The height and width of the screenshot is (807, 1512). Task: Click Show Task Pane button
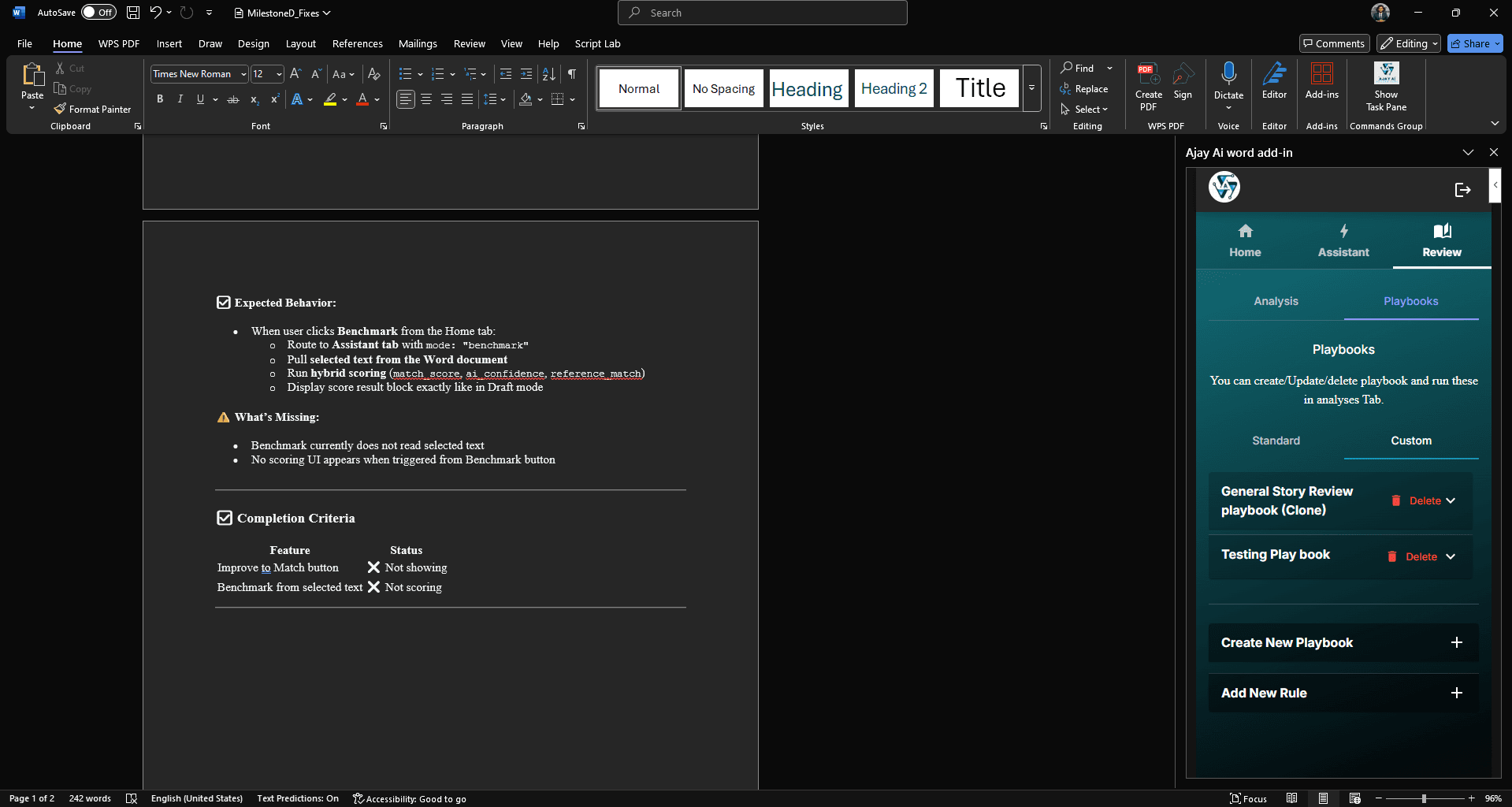pyautogui.click(x=1386, y=87)
